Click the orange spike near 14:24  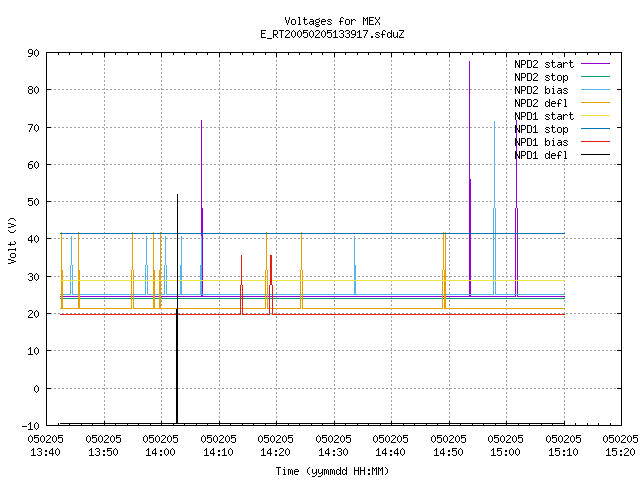[x=301, y=270]
